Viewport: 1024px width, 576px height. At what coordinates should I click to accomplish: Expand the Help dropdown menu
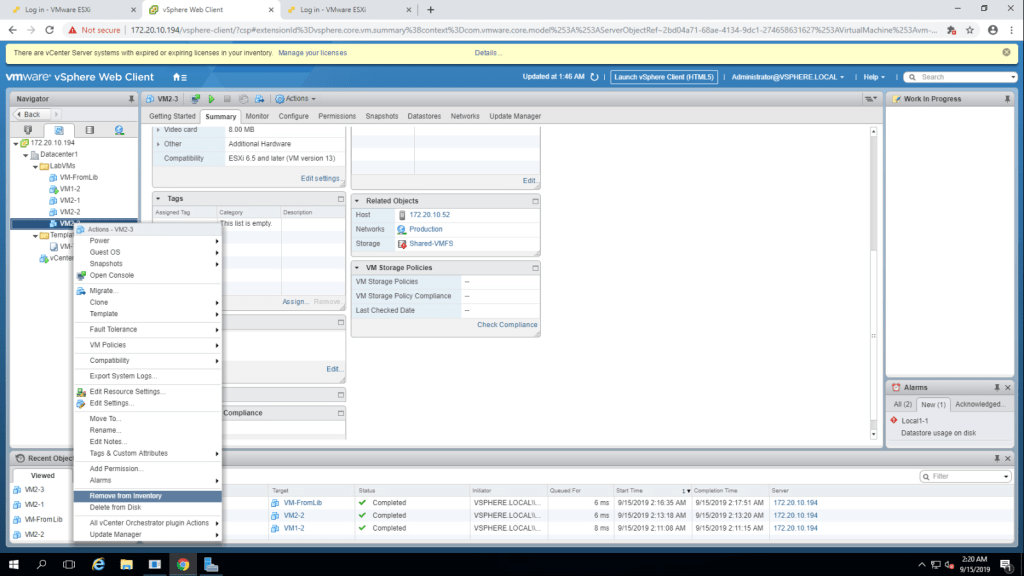pos(875,77)
